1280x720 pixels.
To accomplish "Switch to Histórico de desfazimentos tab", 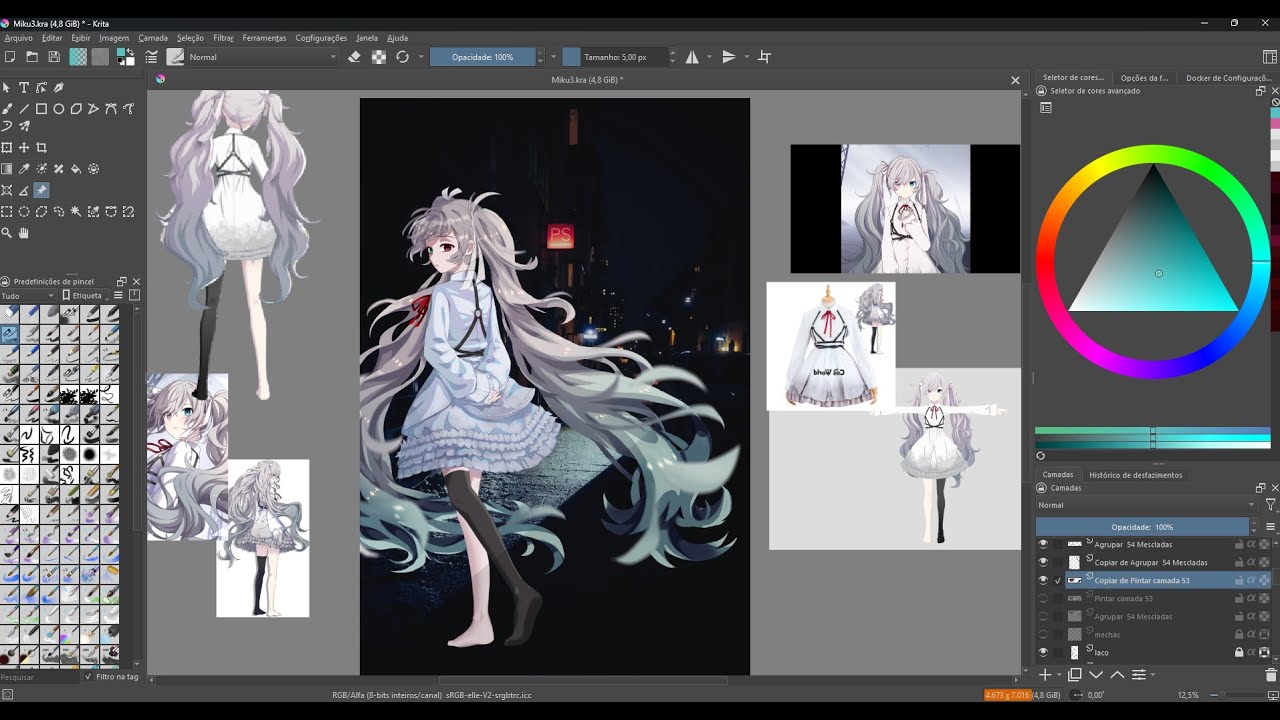I will click(x=1135, y=475).
